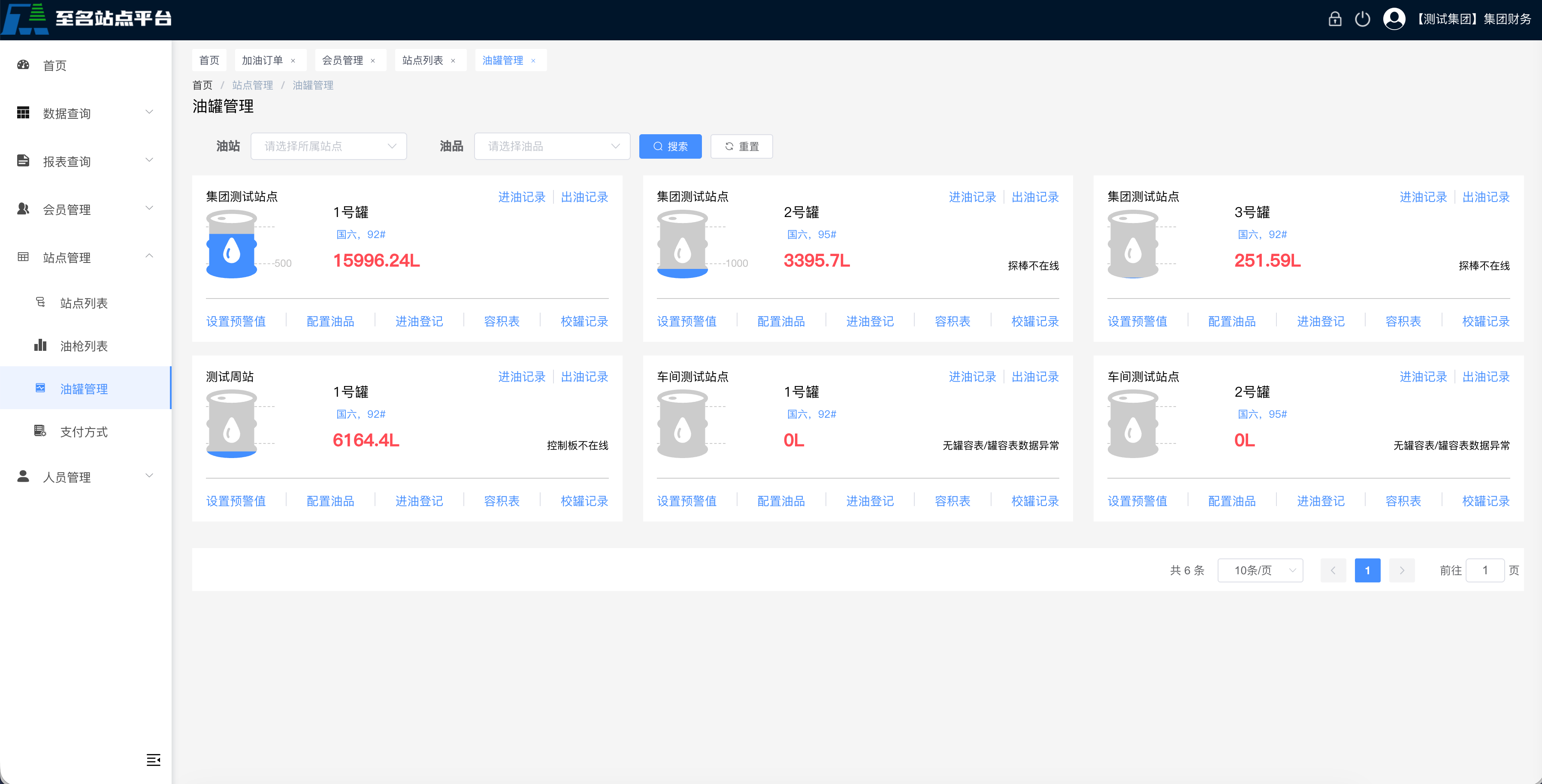Switch to the 首页 tab
Viewport: 1542px width, 784px height.
pos(209,60)
